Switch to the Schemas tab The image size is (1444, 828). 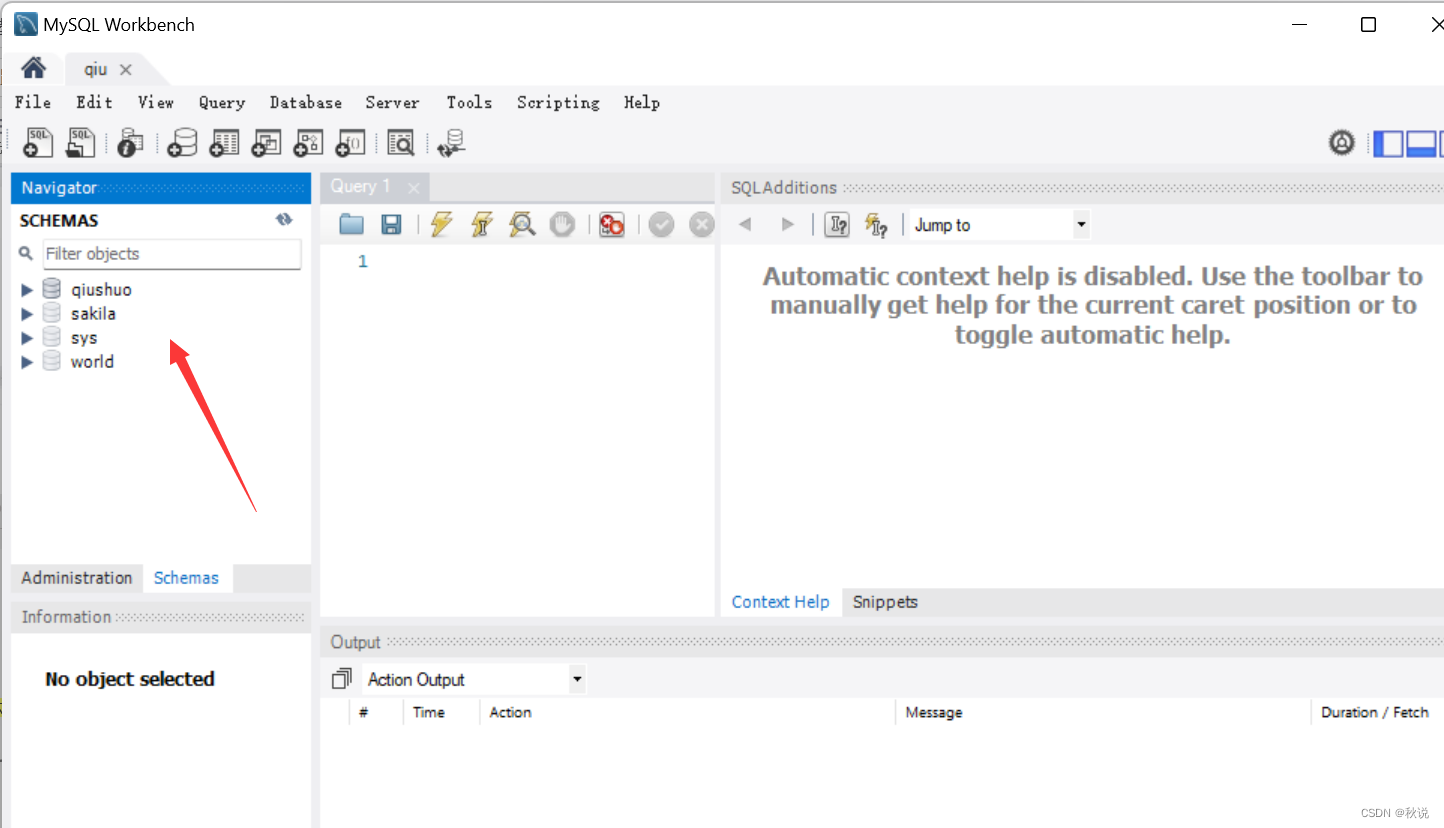[x=186, y=578]
